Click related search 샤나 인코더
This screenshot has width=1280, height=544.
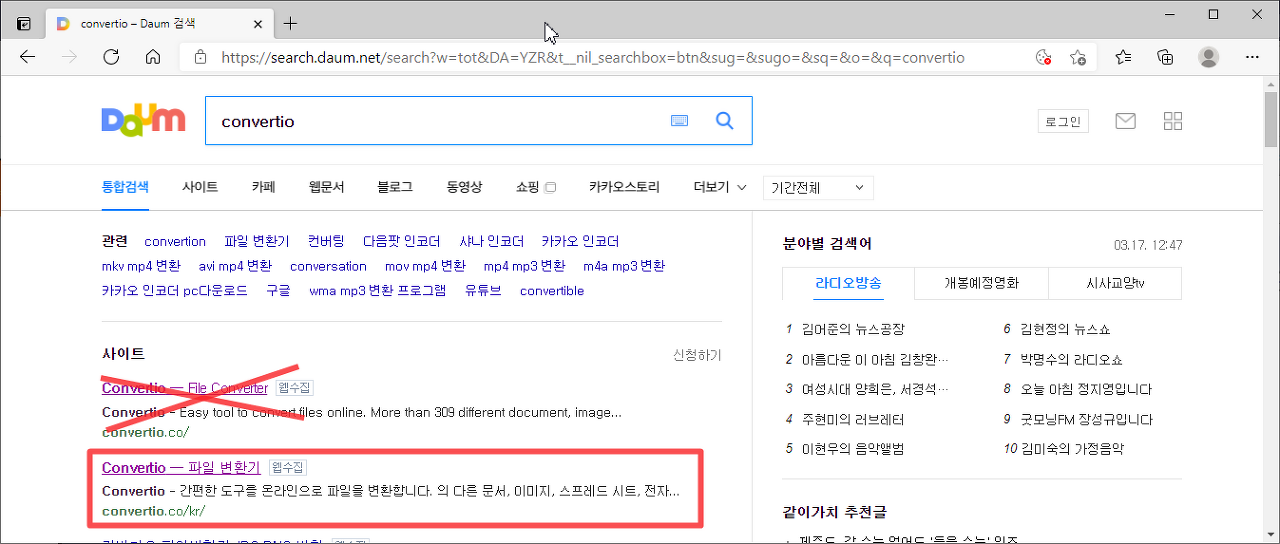(492, 241)
